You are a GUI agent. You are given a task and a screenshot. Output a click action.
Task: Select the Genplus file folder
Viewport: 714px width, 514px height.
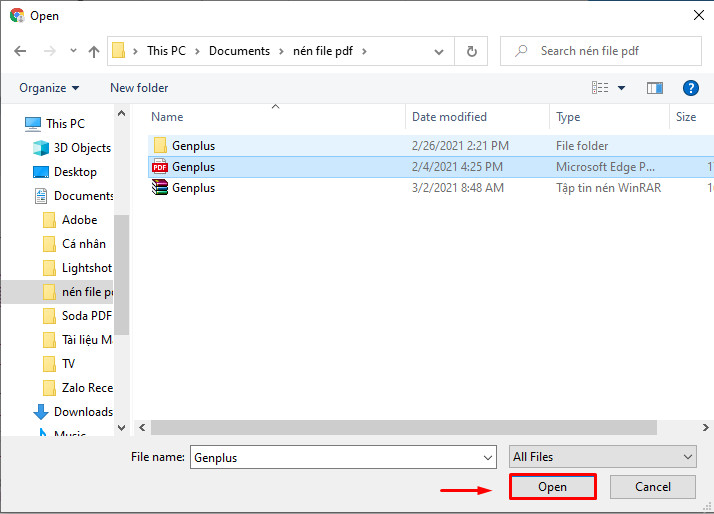click(x=193, y=146)
